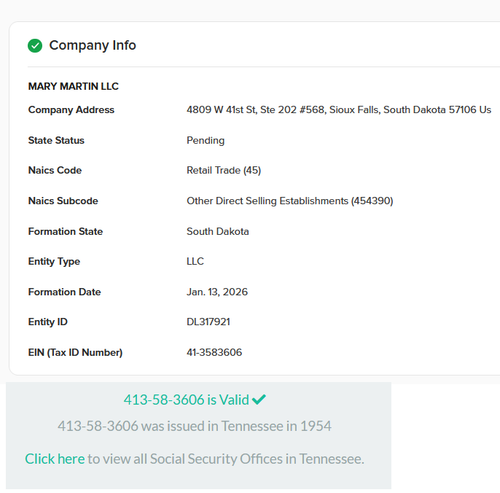Click the '413-58-3606 is Valid' result text
500x493 pixels.
[186, 399]
